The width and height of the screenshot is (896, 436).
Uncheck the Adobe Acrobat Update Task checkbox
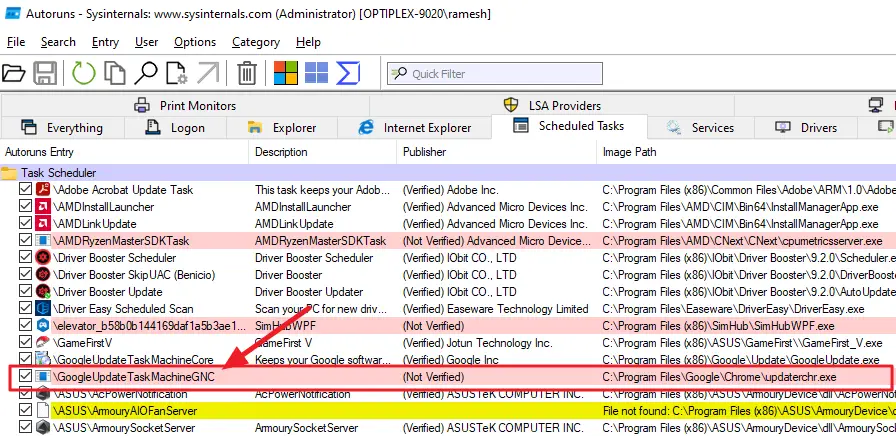coord(25,190)
